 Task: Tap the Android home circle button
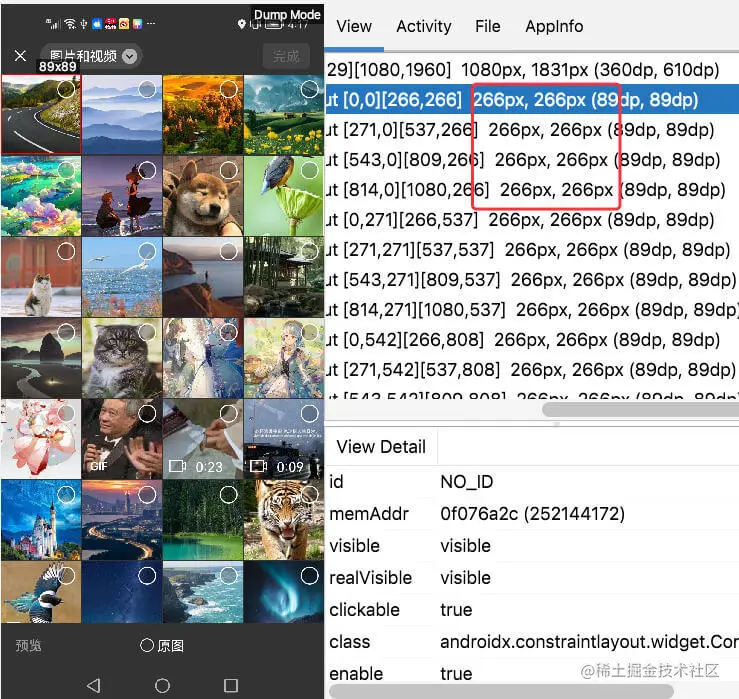(x=162, y=685)
